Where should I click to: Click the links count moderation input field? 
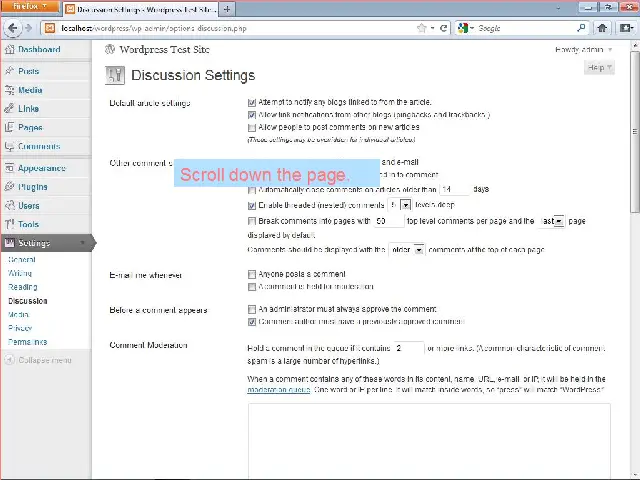(x=409, y=348)
